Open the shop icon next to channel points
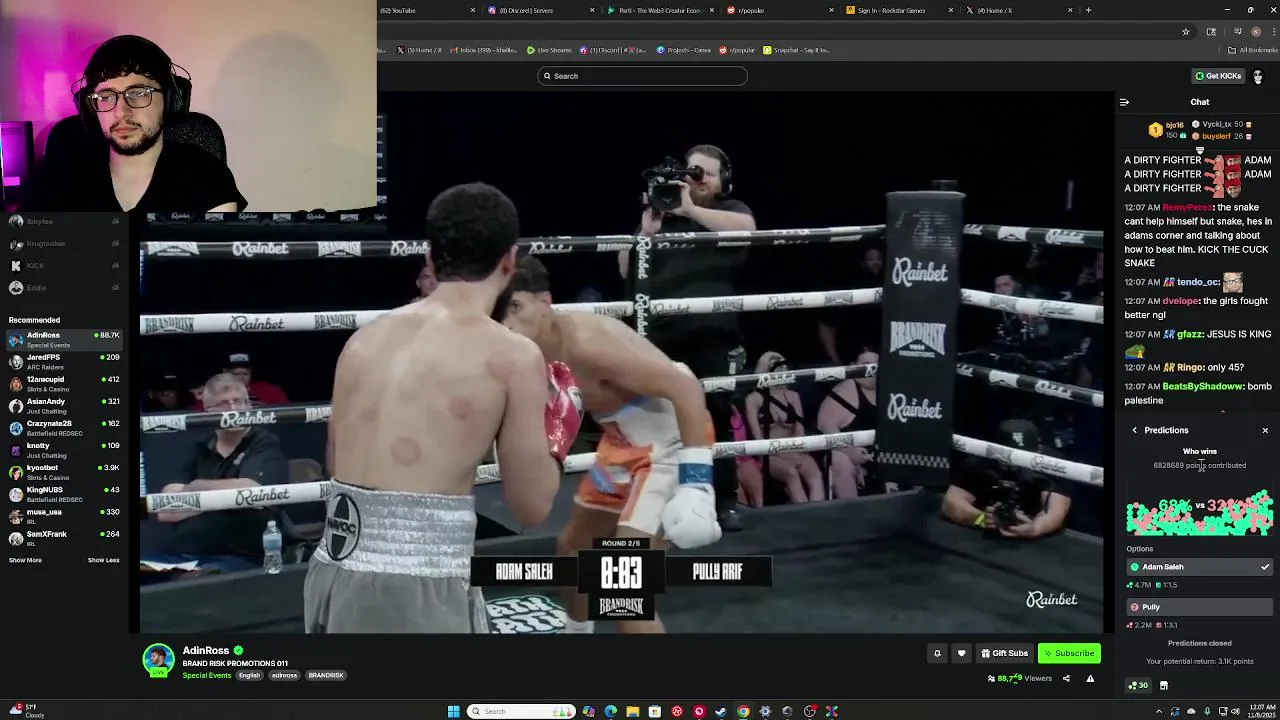This screenshot has width=1280, height=720. pyautogui.click(x=1164, y=686)
